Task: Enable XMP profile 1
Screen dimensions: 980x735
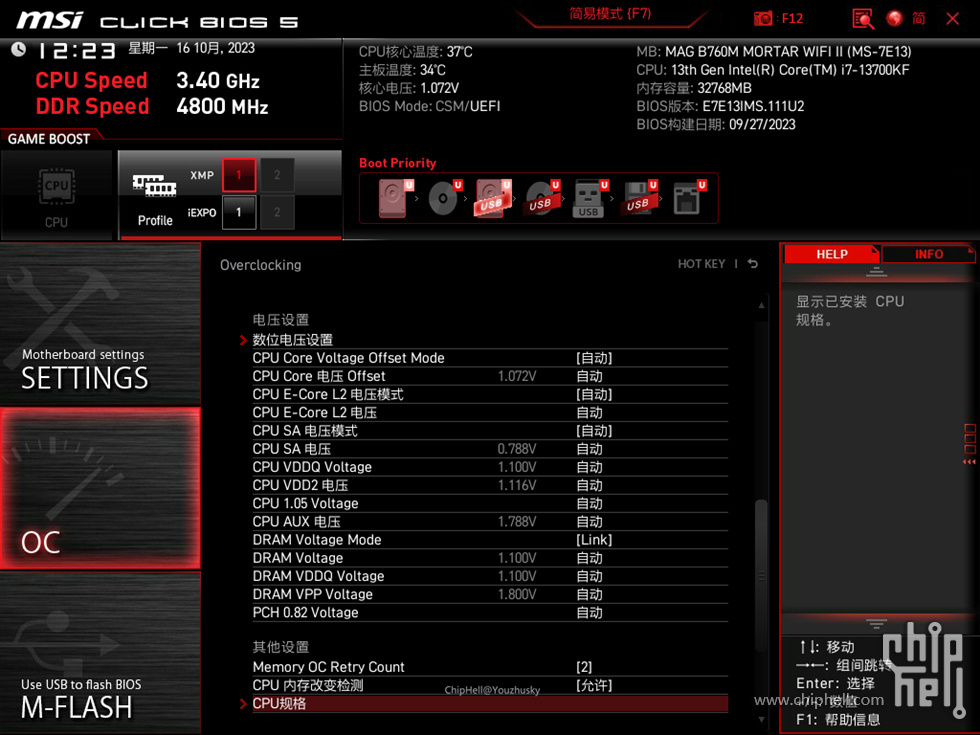Action: (x=239, y=175)
